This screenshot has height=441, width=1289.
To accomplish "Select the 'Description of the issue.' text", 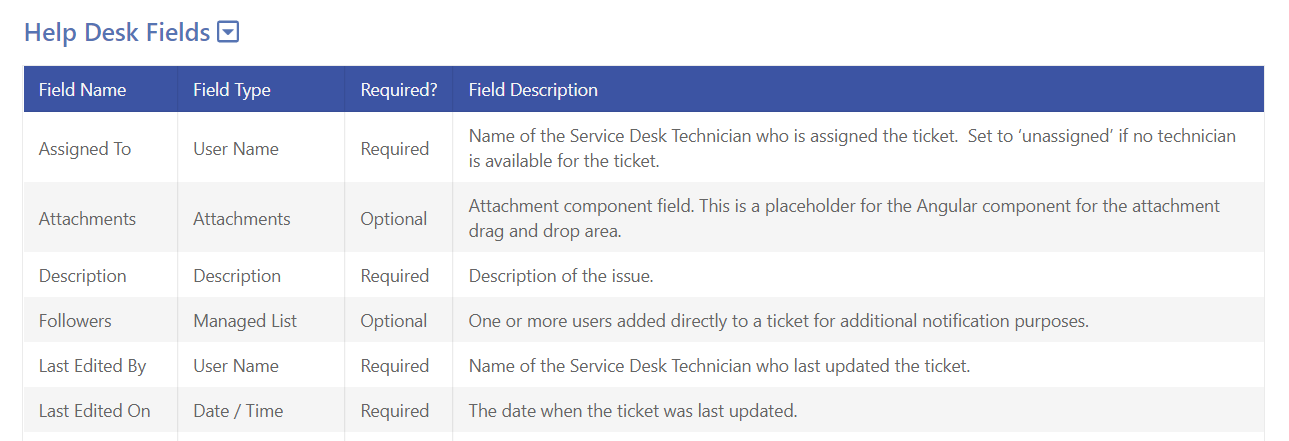I will (561, 276).
